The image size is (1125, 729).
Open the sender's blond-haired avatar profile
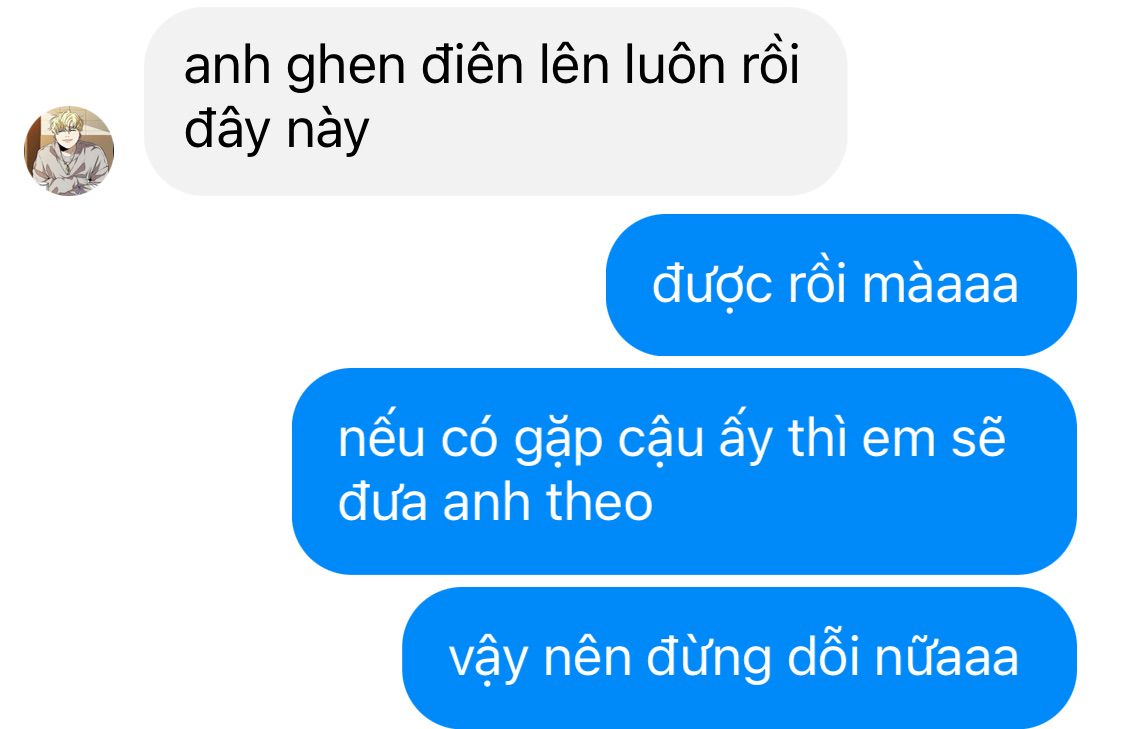point(69,150)
